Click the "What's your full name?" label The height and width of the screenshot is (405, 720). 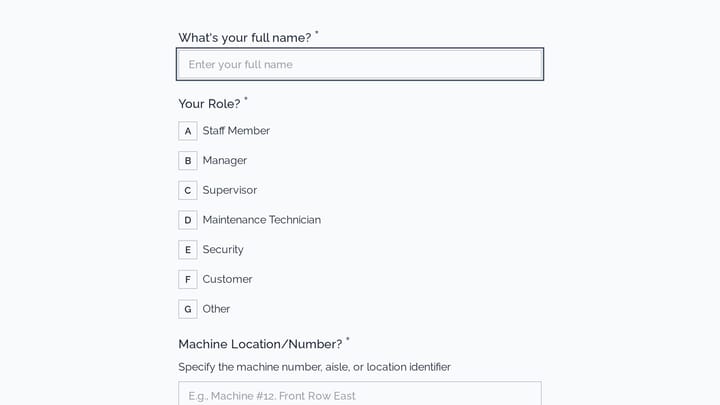pos(245,38)
